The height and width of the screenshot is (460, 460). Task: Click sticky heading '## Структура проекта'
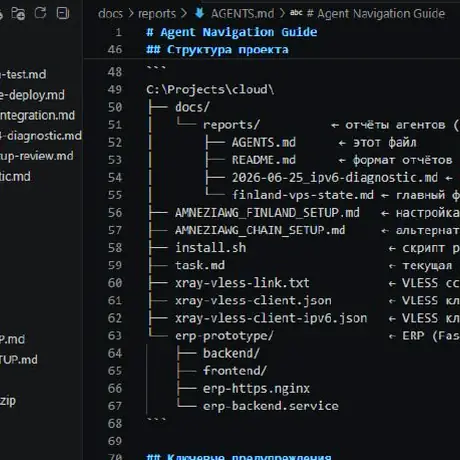(x=217, y=50)
